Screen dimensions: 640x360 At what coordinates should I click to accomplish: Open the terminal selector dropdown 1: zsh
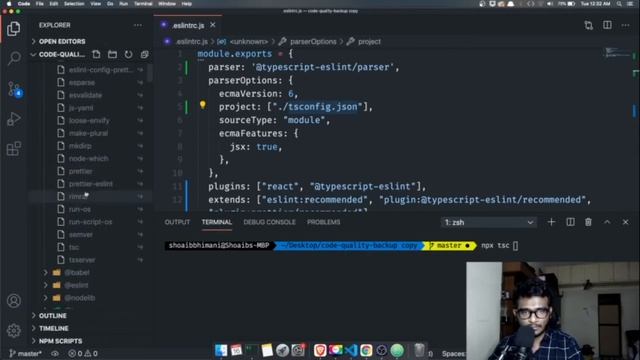click(489, 222)
